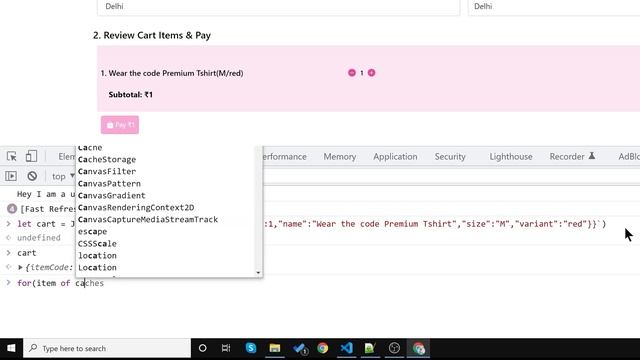Pick the CSSScale autocomplete suggestion
This screenshot has width=640, height=360.
tap(97, 244)
